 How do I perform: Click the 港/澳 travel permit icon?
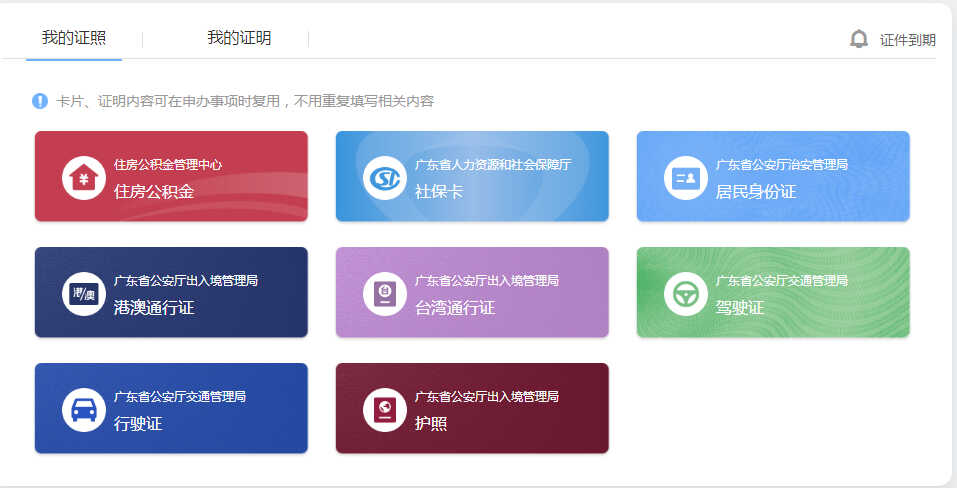(x=83, y=294)
